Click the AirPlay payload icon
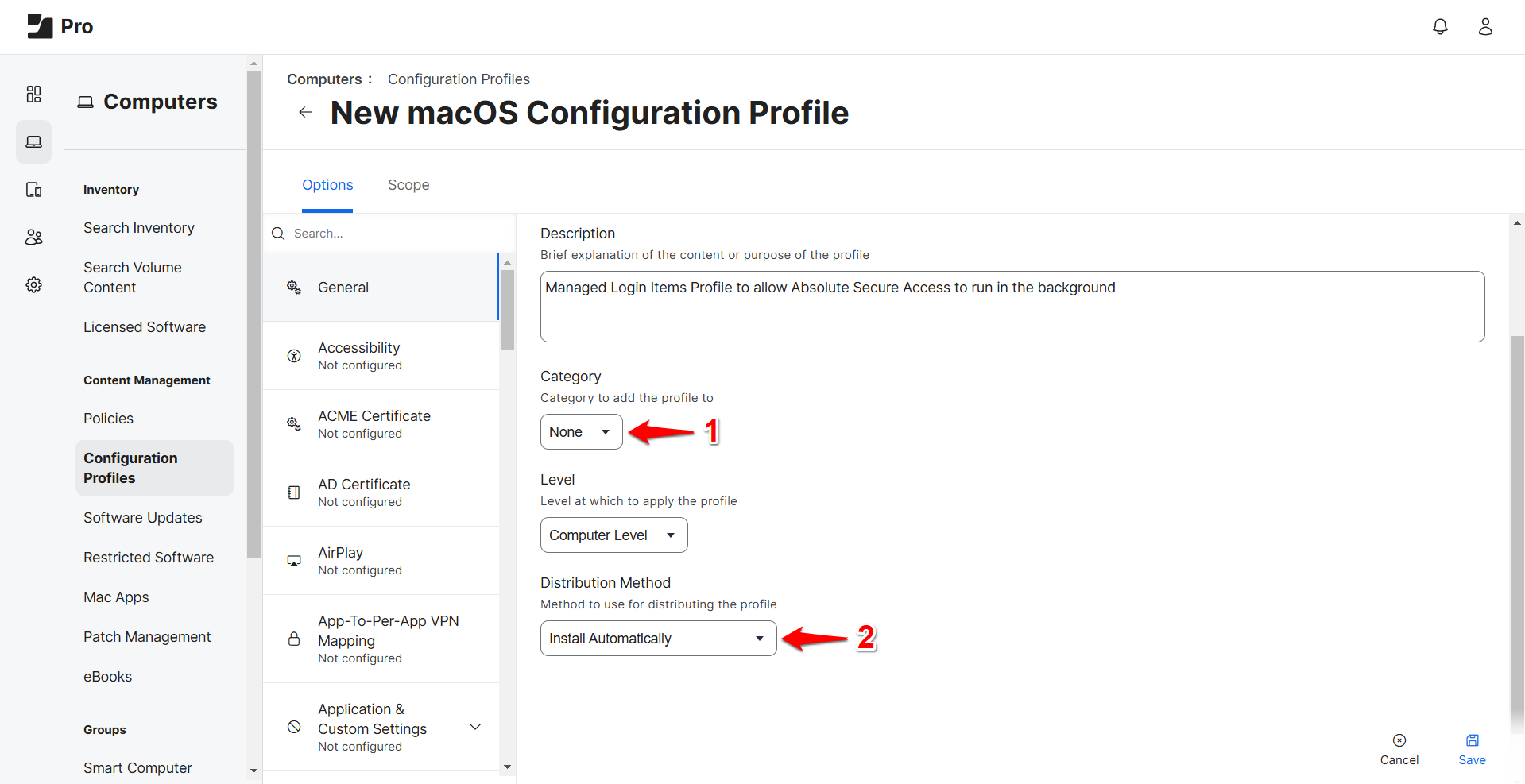Screen dimensions: 1525x784 point(294,561)
